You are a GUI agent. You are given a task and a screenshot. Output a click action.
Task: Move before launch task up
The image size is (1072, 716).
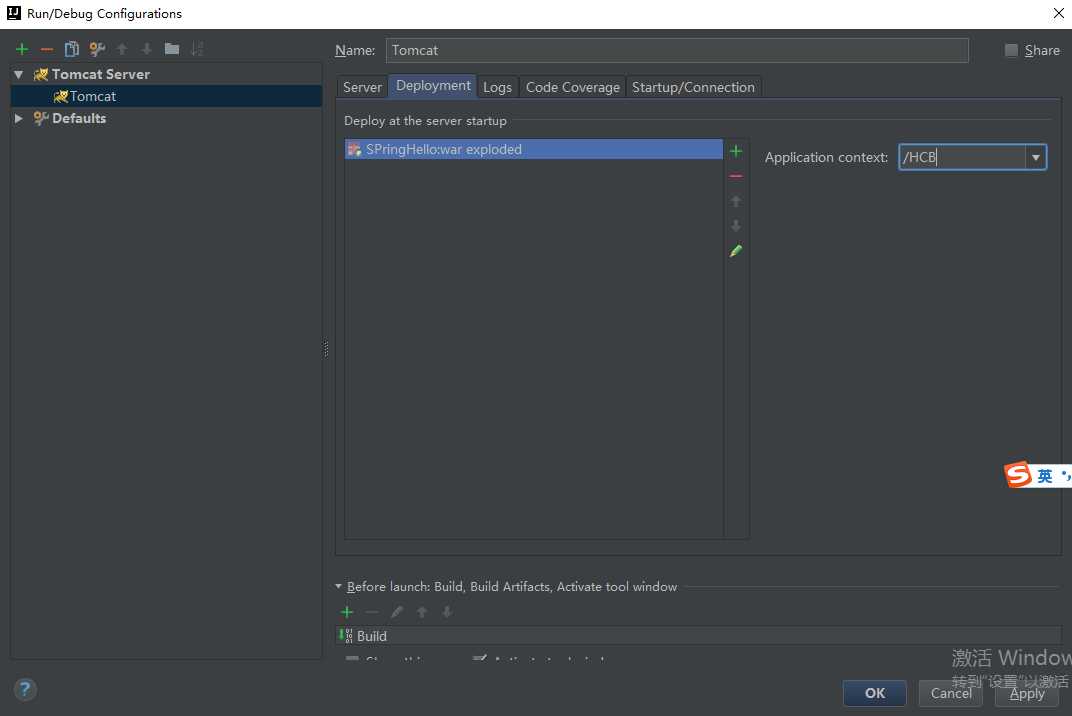pos(422,612)
